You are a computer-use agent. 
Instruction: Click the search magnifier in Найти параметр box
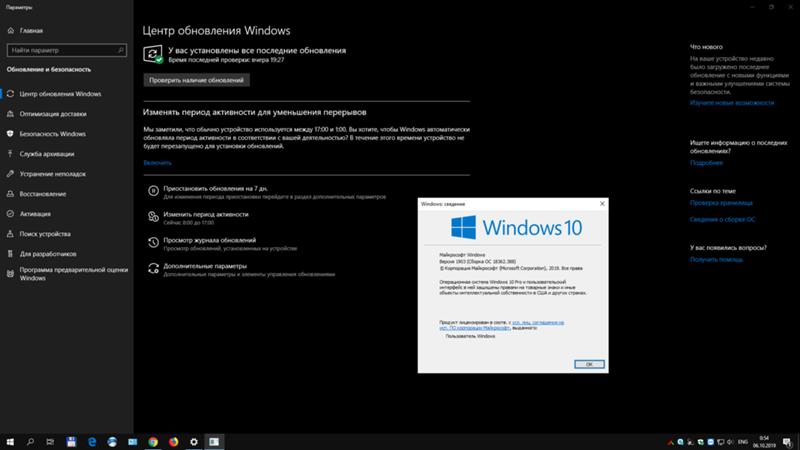point(121,50)
